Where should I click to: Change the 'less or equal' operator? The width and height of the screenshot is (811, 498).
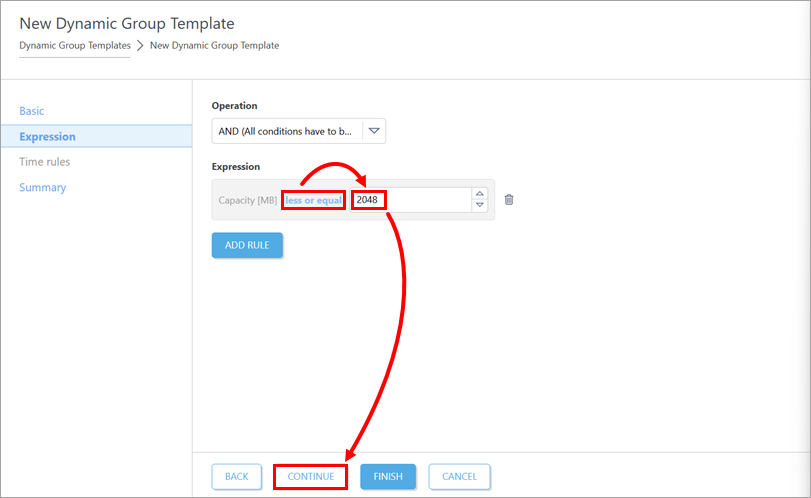point(313,200)
